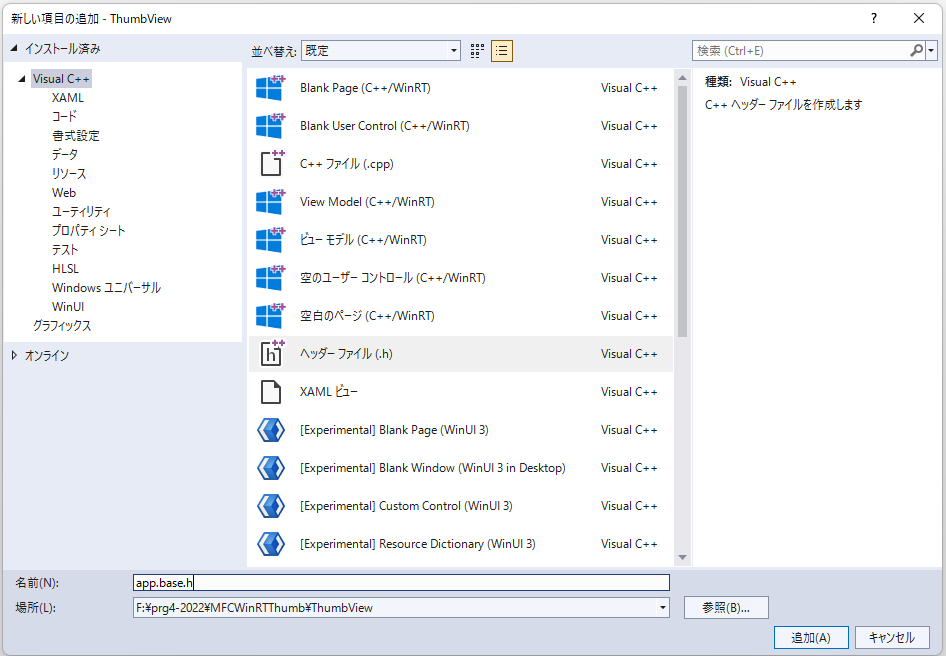Click the 追加(A) button
The height and width of the screenshot is (656, 946).
811,638
